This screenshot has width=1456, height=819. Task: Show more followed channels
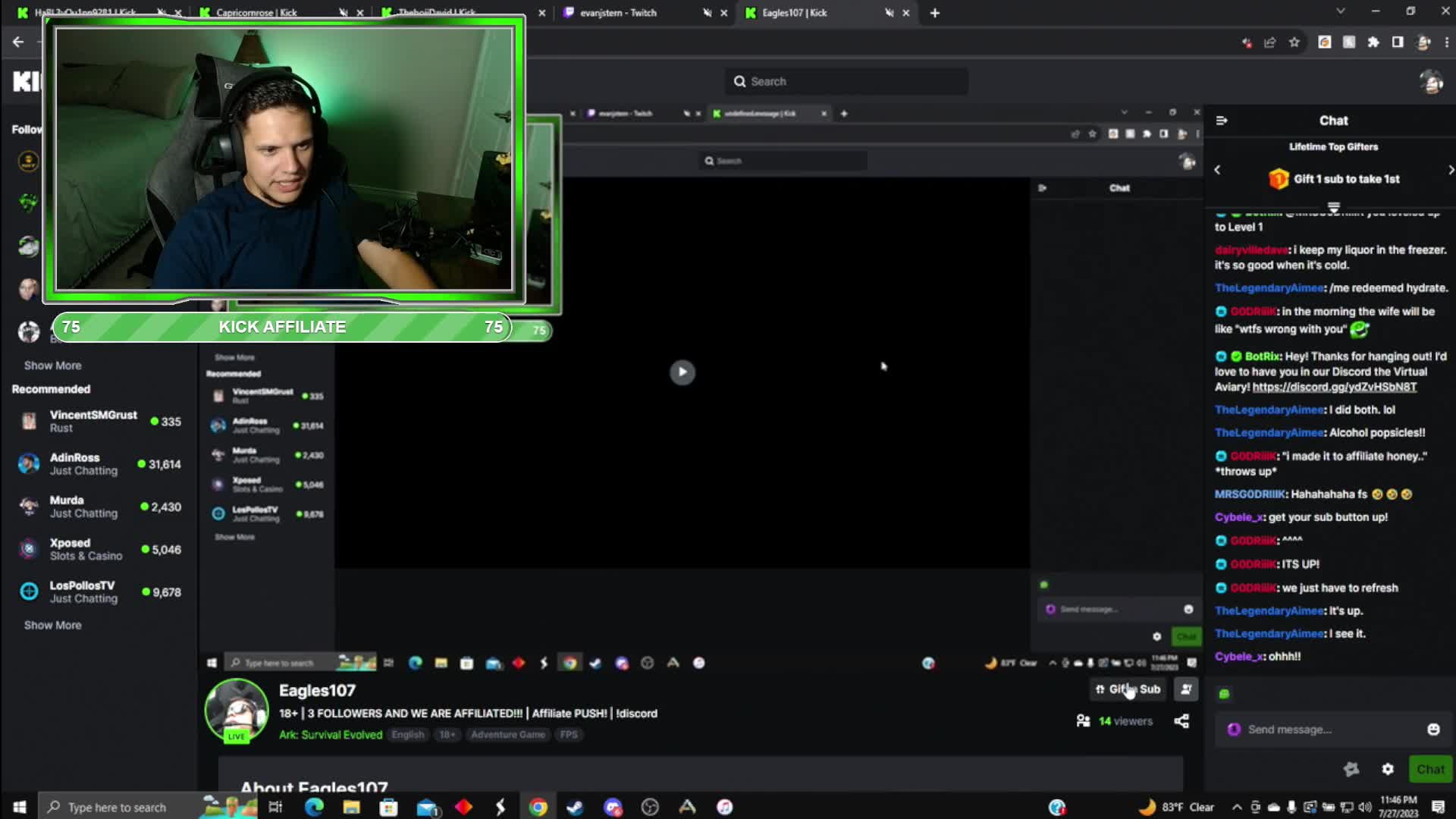pyautogui.click(x=52, y=366)
